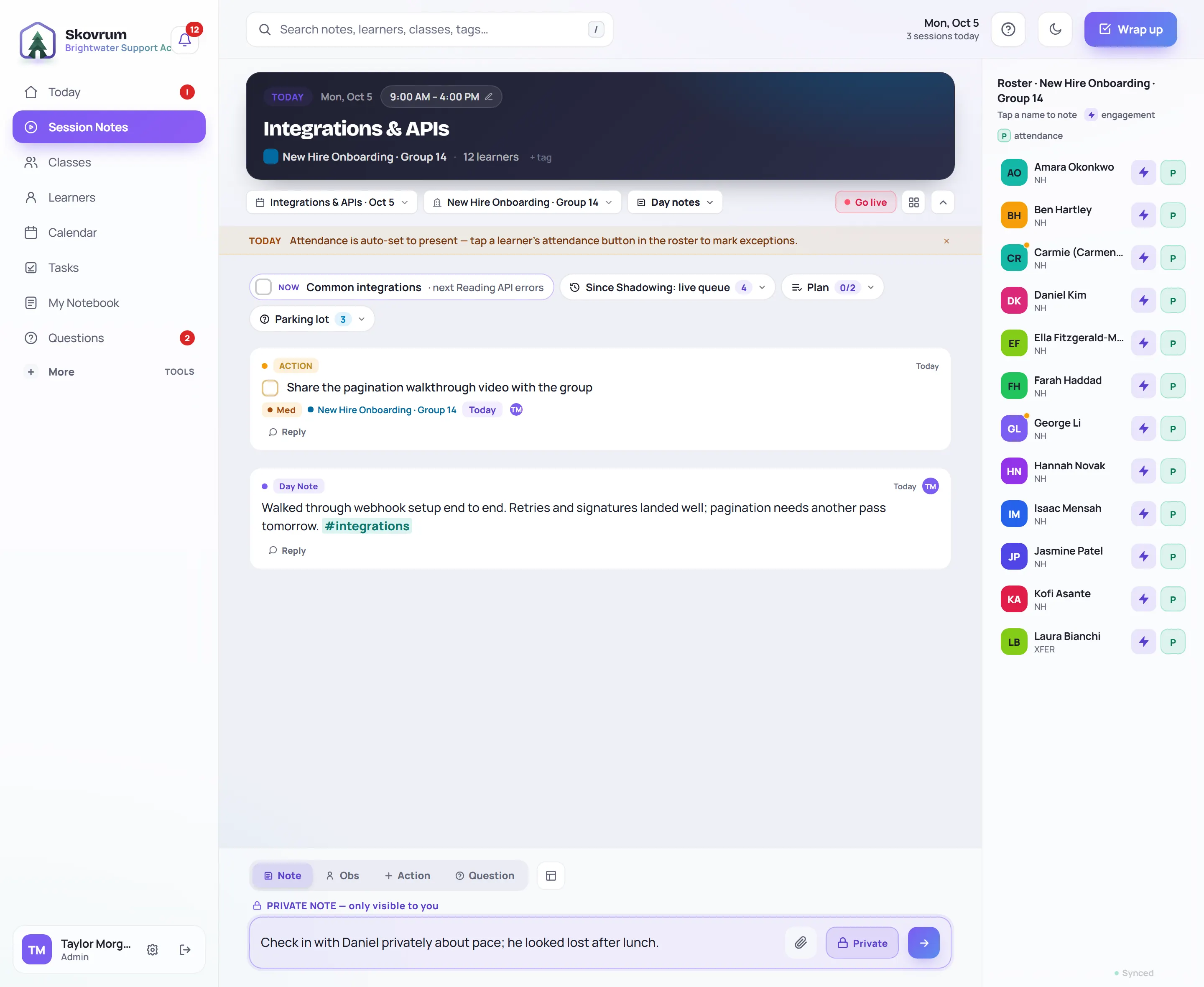Attach a file with the paperclip icon
Viewport: 1204px width, 987px height.
coord(801,943)
